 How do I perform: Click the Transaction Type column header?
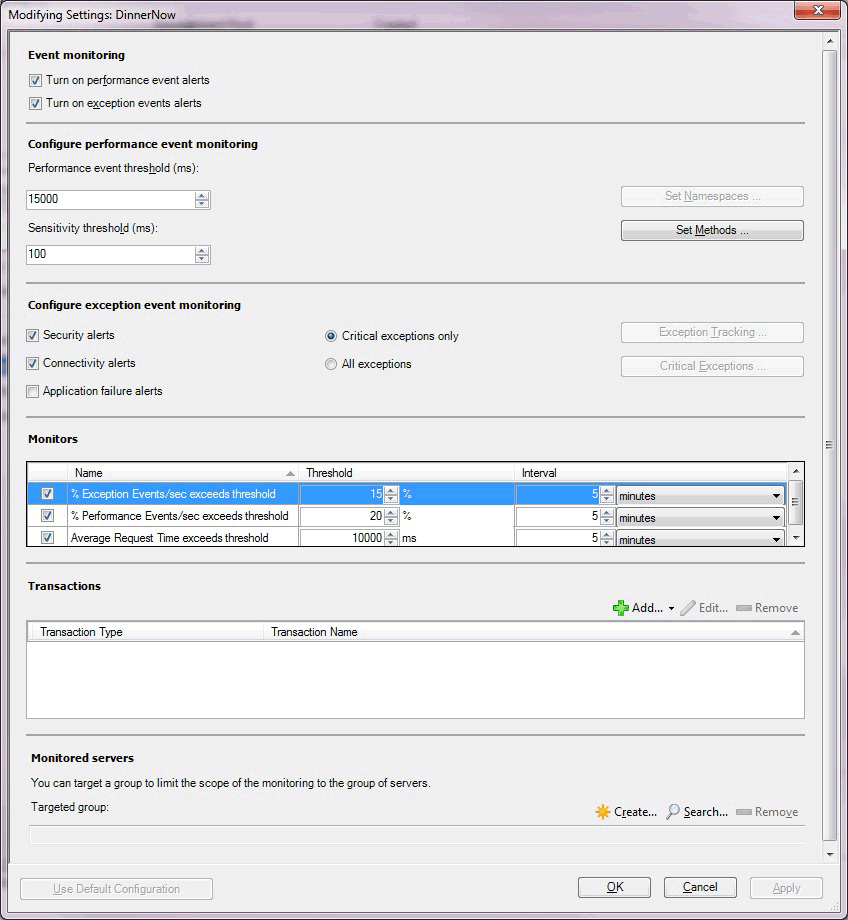coord(146,632)
